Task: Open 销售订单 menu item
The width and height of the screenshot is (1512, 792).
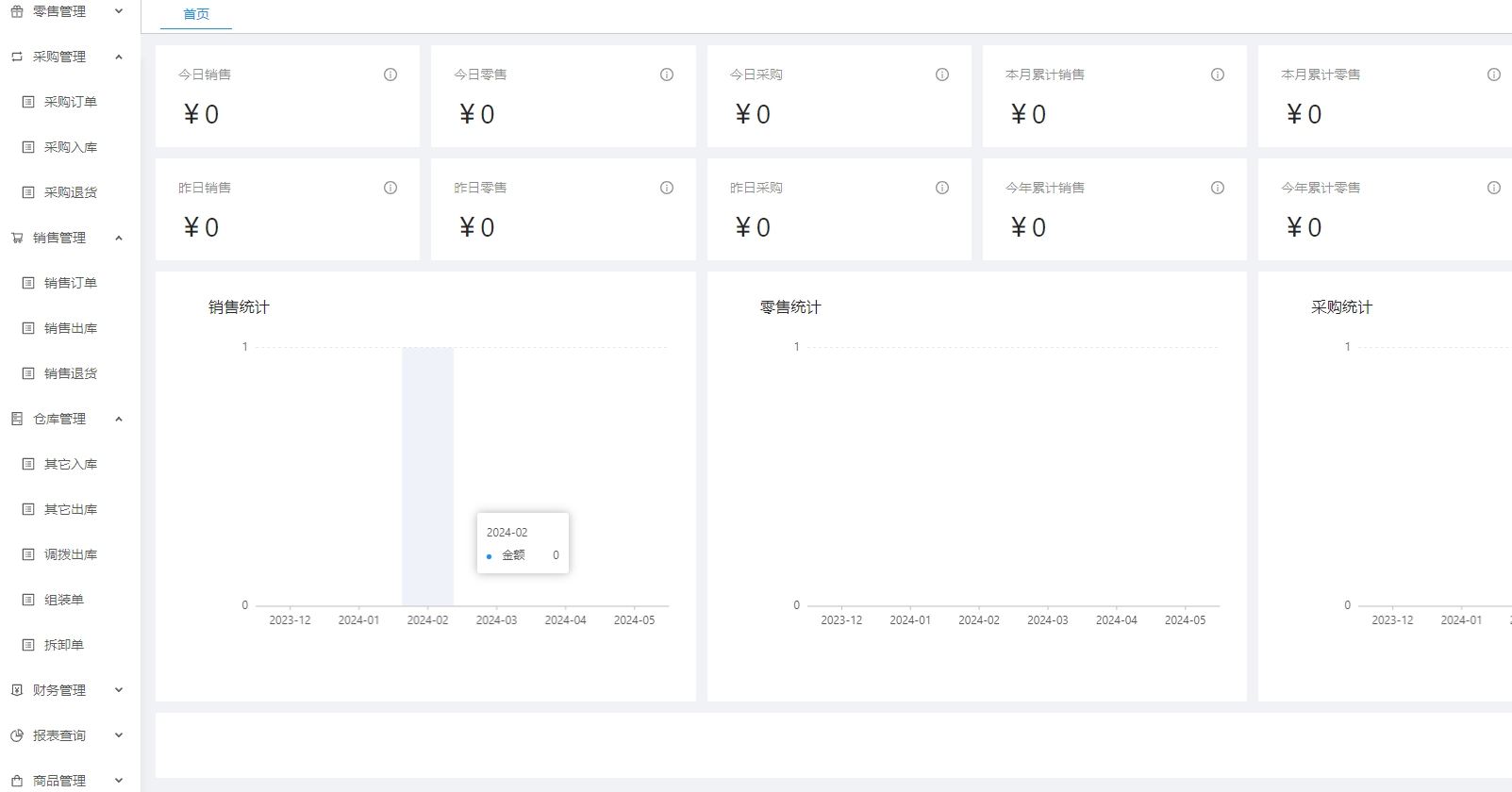Action: pos(71,283)
